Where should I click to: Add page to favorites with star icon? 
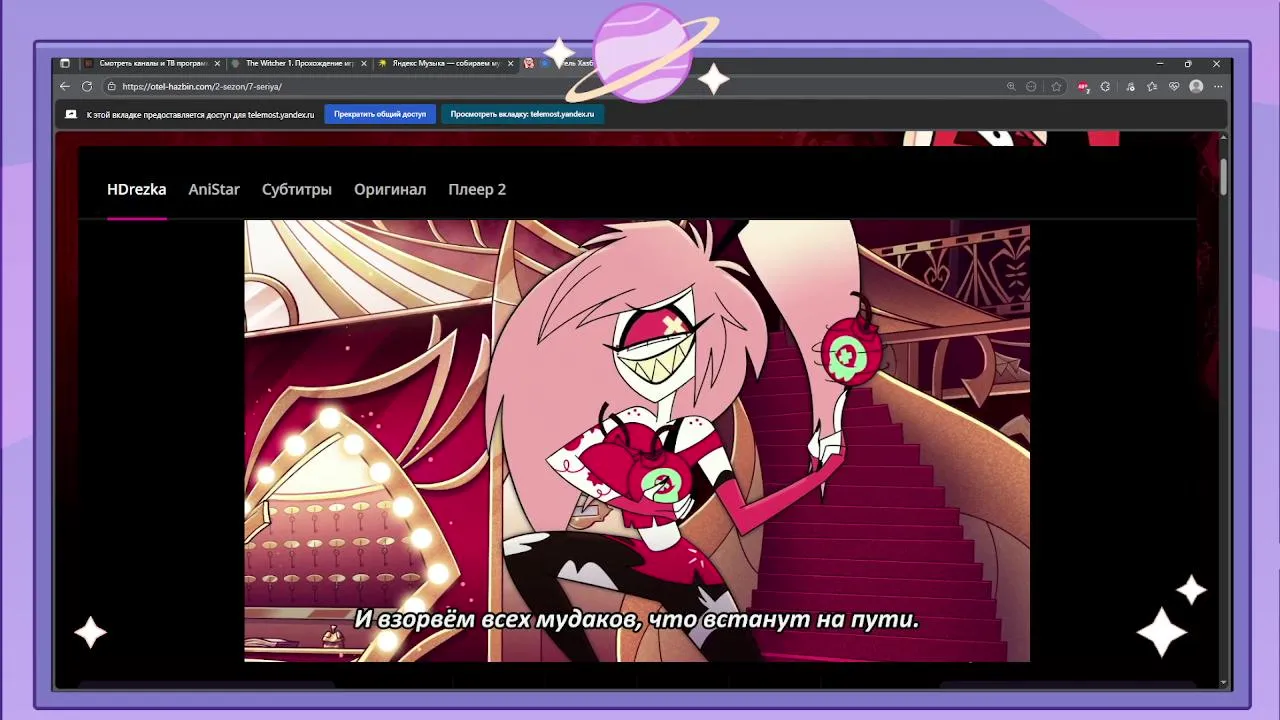coord(1056,87)
